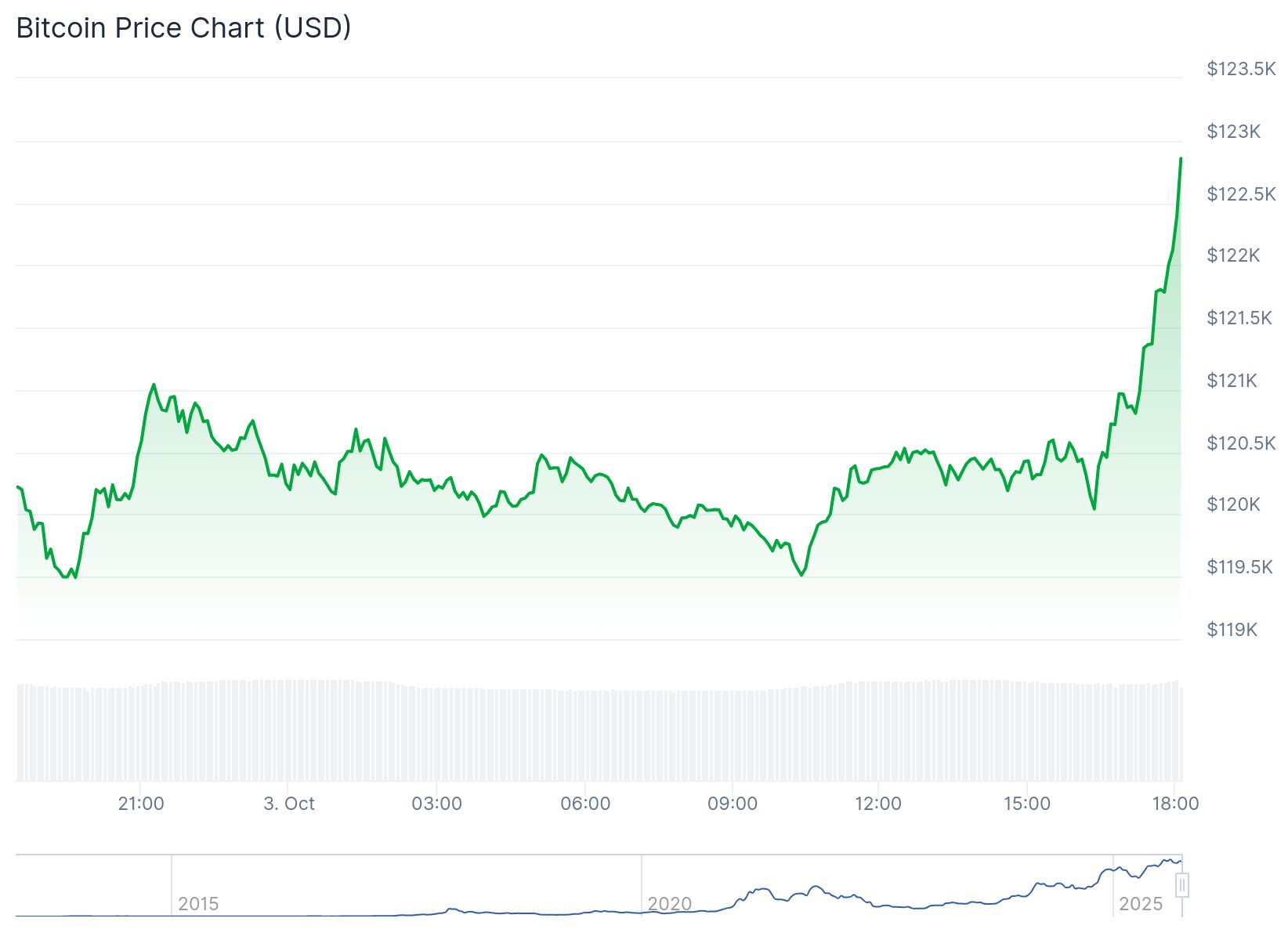Click the 2025 marker in the navigator

click(1140, 904)
